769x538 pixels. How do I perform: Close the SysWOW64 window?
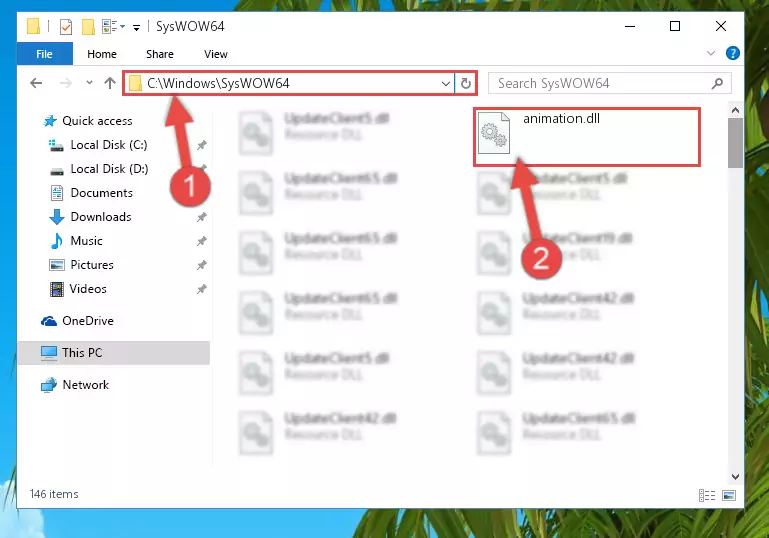(x=720, y=26)
